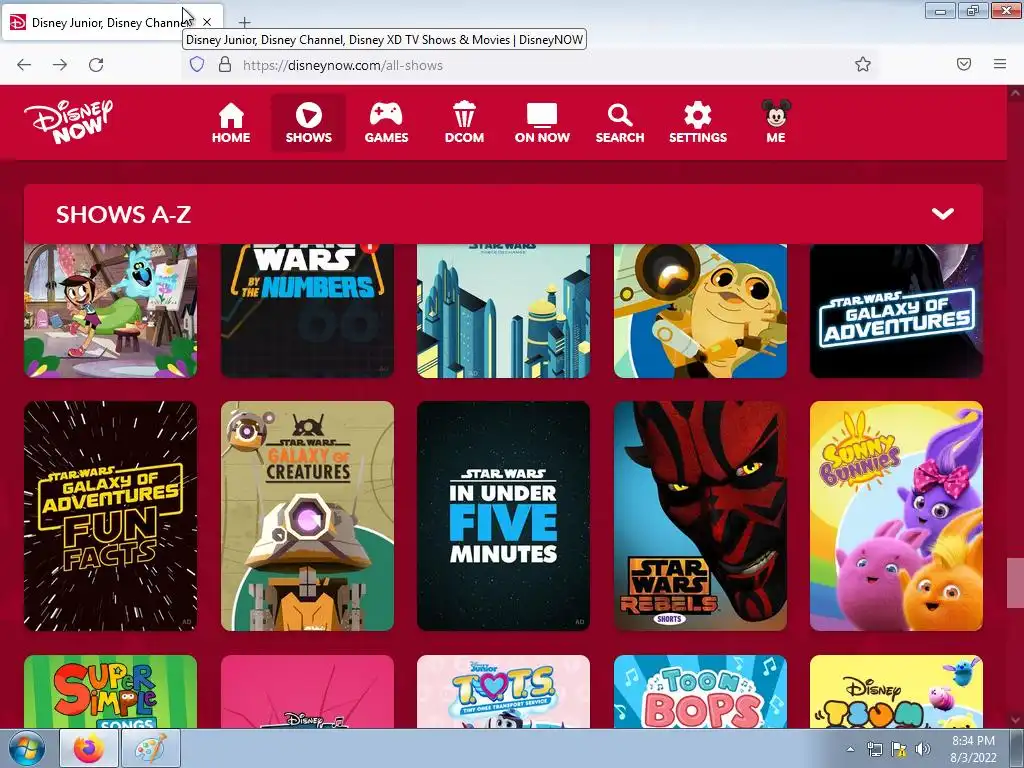Screen dimensions: 1024x768
Task: Expand the Shows A-Z dropdown chevron
Action: point(942,214)
